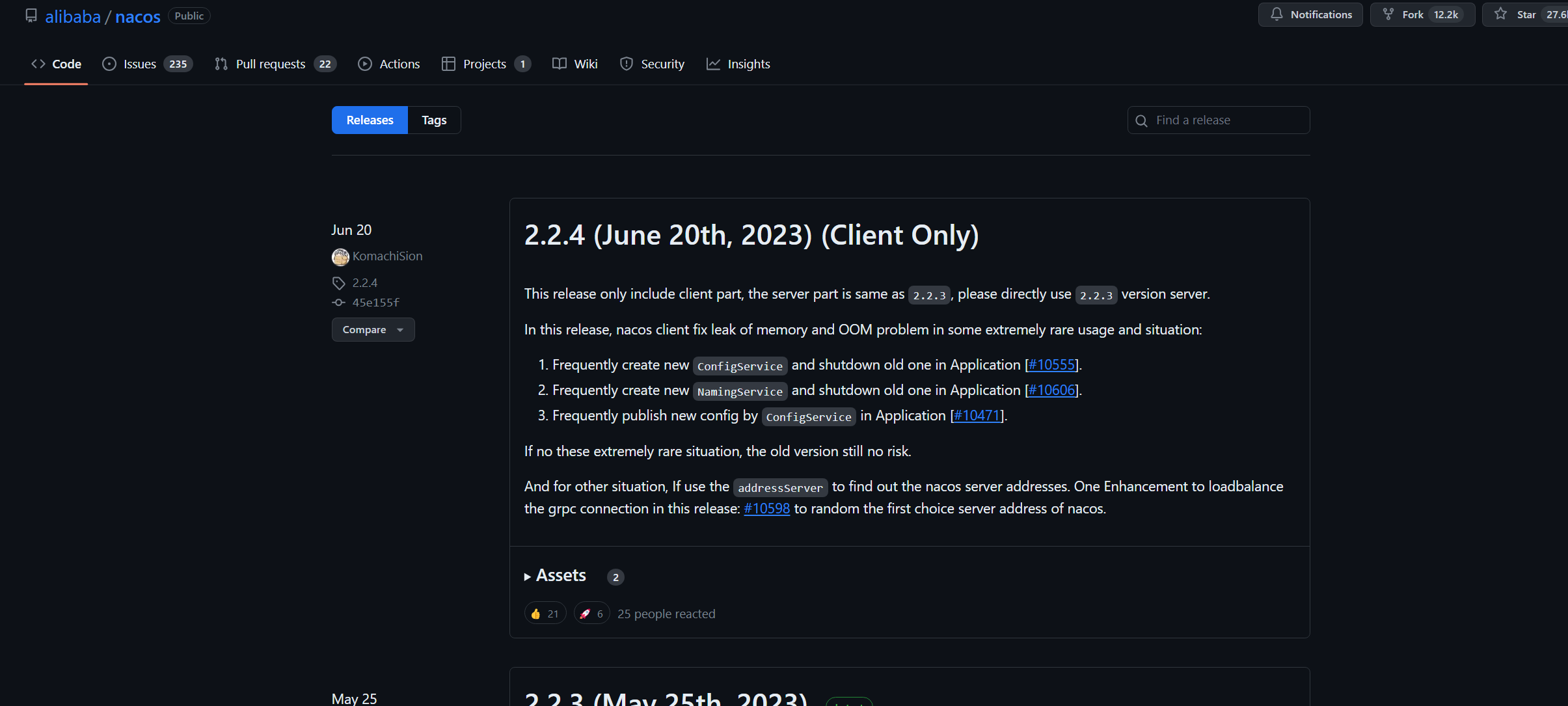Screen dimensions: 1568x706
Task: Click the pull requests count 22
Action: pos(325,64)
